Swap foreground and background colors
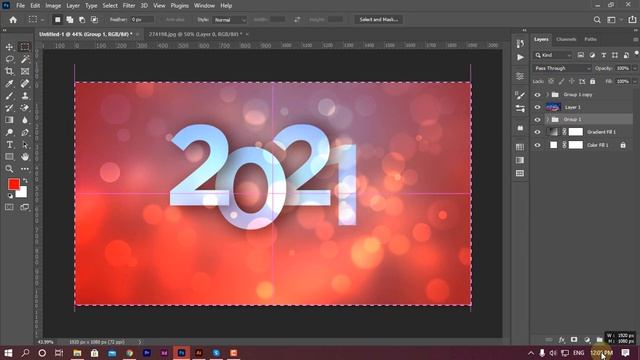Screen dimensions: 640x360 [25, 180]
